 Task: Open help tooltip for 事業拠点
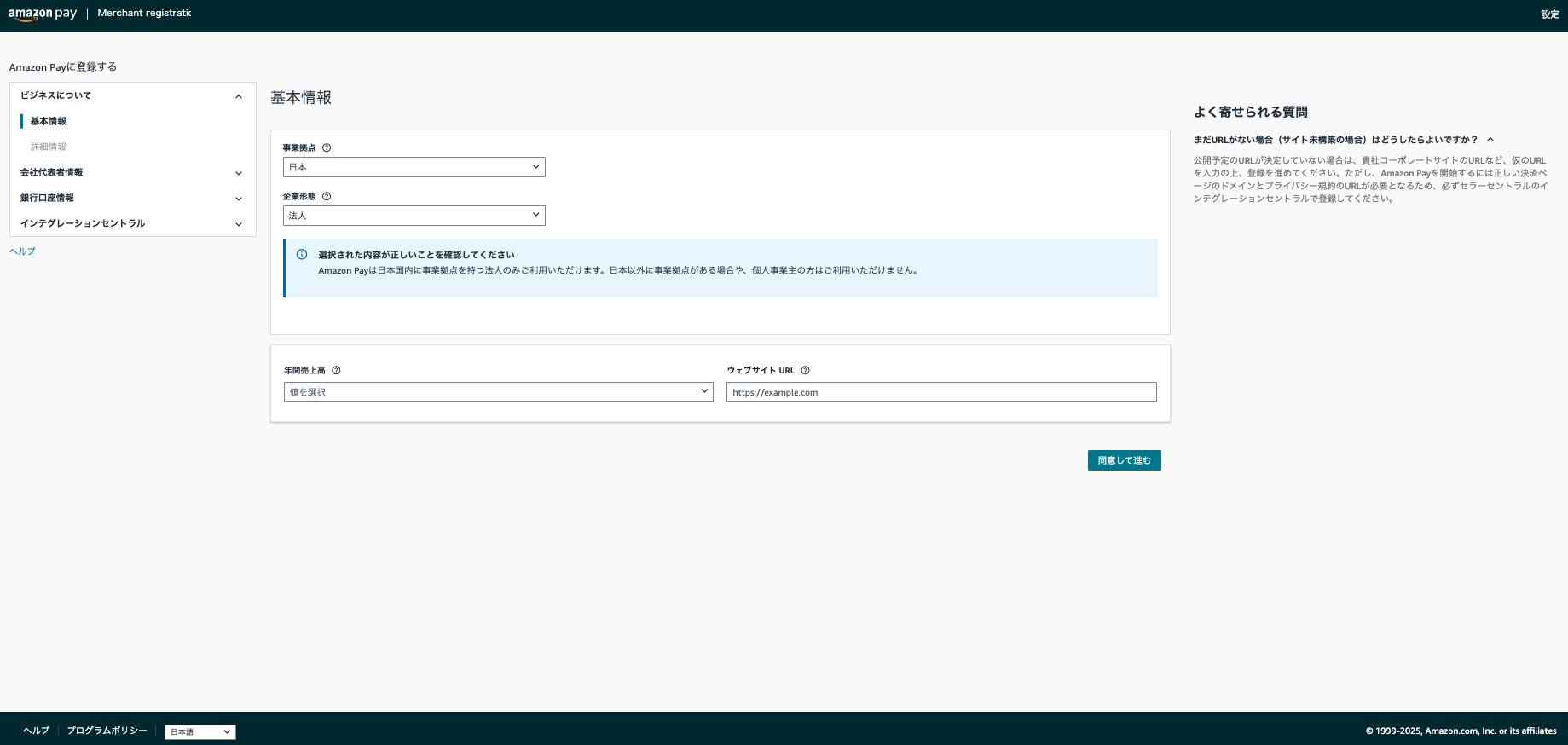(327, 147)
